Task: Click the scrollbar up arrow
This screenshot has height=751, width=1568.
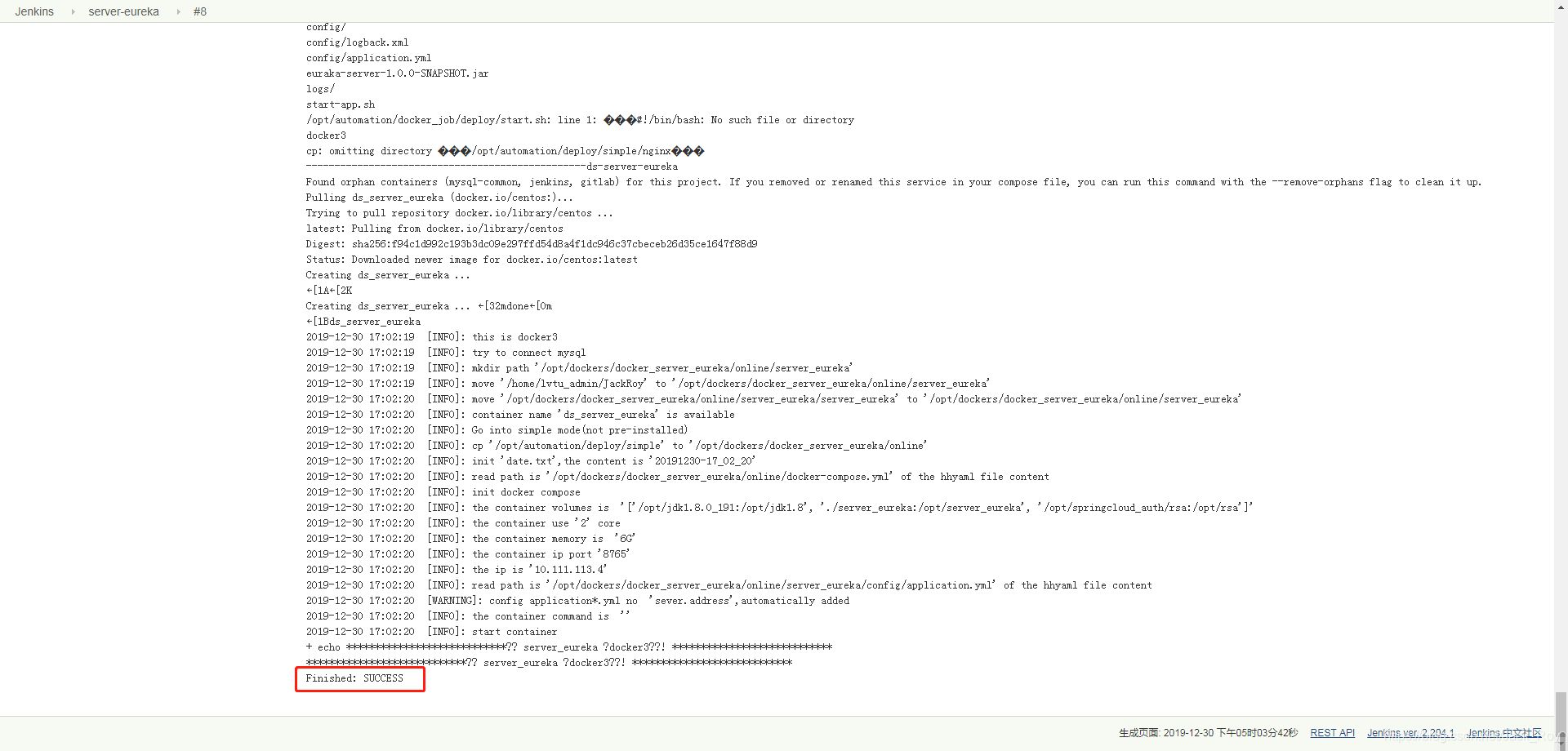Action: click(1561, 6)
